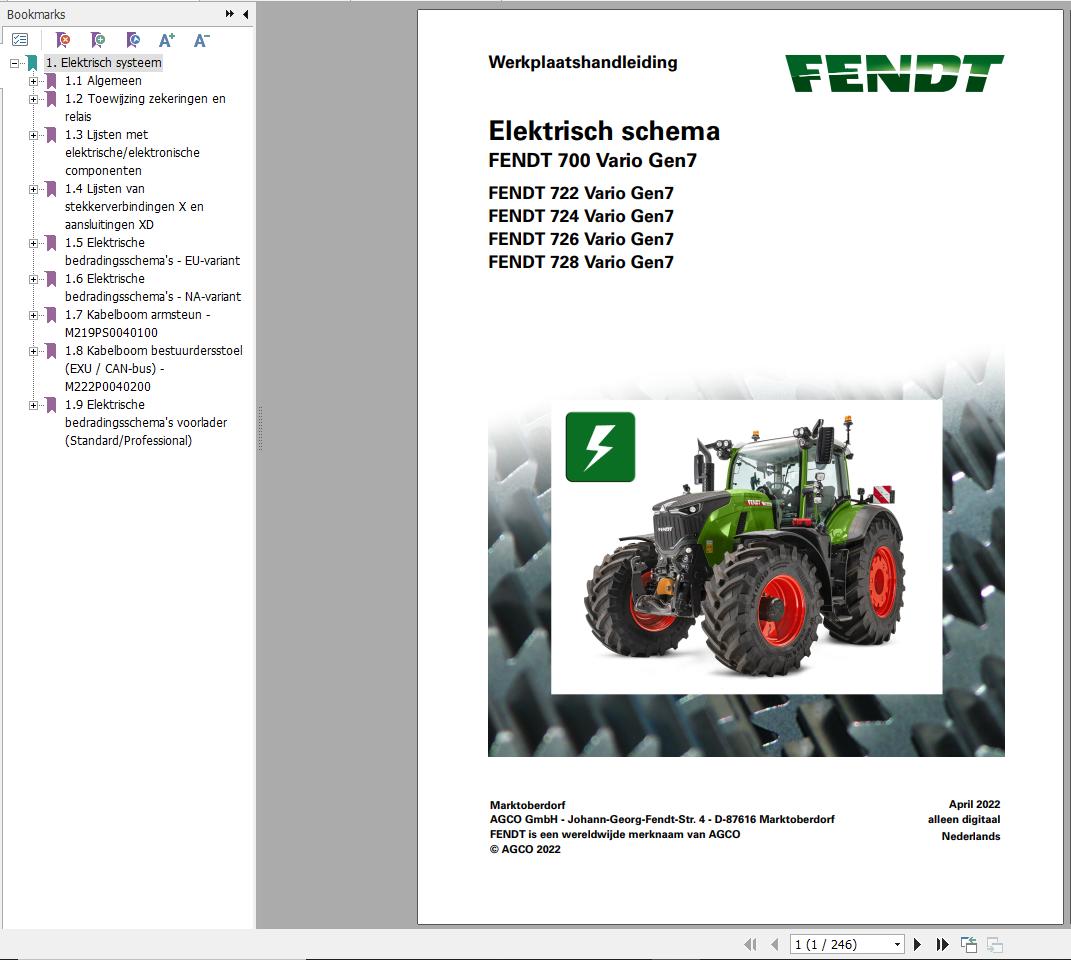Hide the Bookmarks pane with left triangle
Screen dimensions: 1071x960
[x=245, y=14]
